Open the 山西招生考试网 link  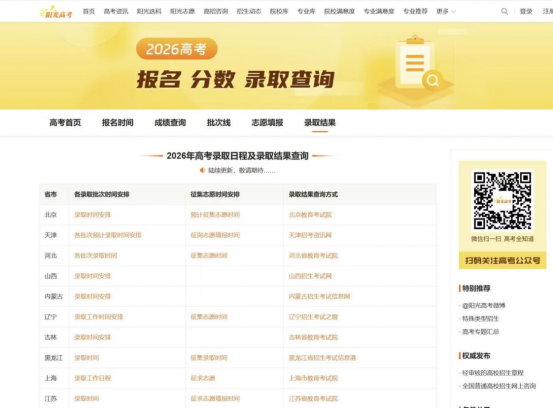click(x=310, y=276)
